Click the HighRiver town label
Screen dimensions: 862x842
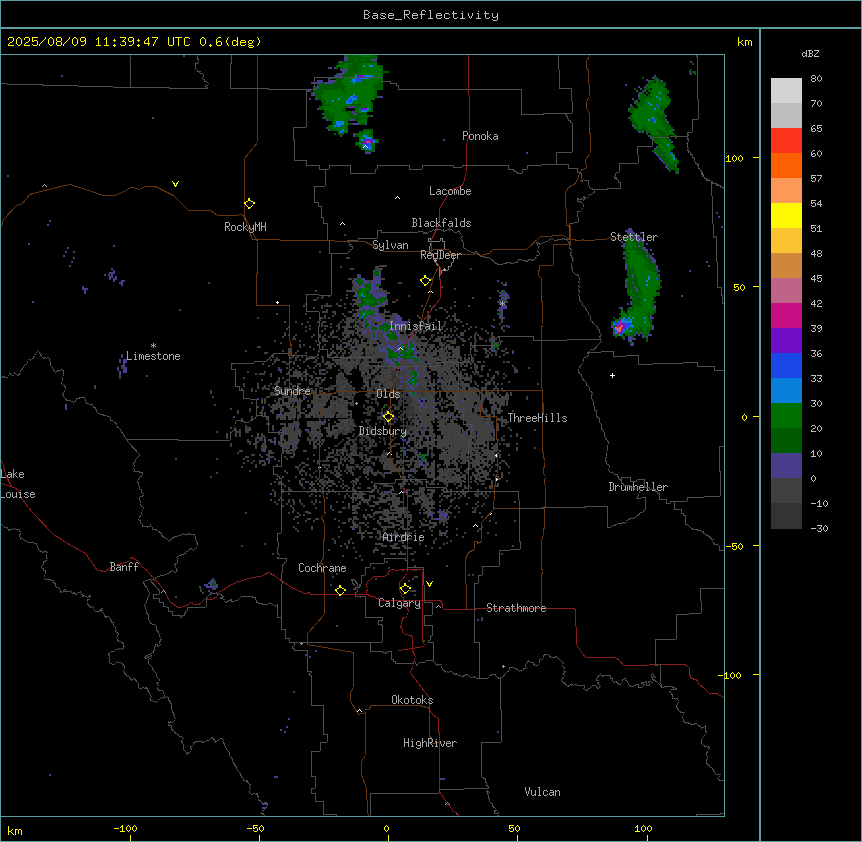[430, 743]
